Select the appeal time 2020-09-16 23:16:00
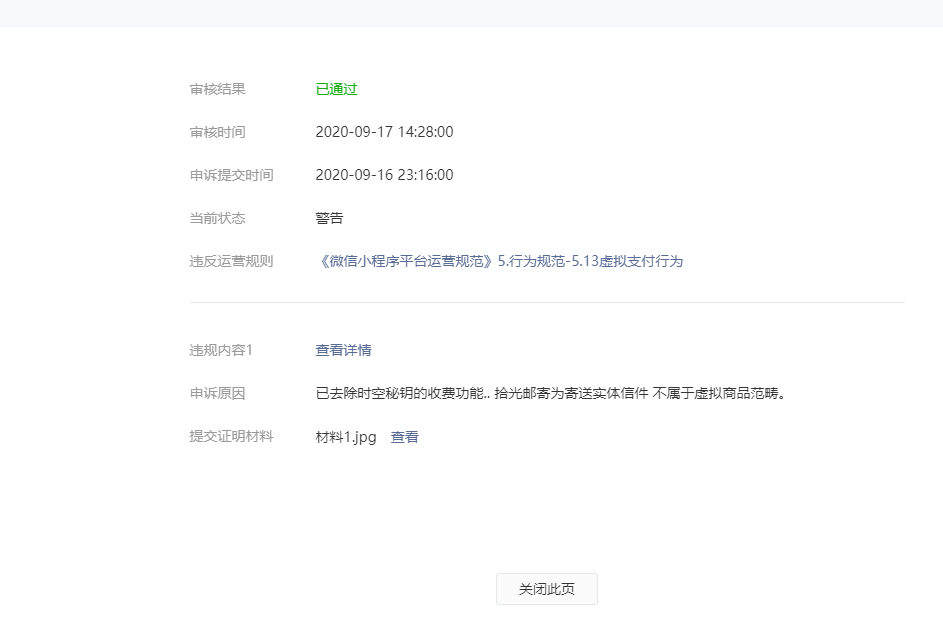 (384, 175)
